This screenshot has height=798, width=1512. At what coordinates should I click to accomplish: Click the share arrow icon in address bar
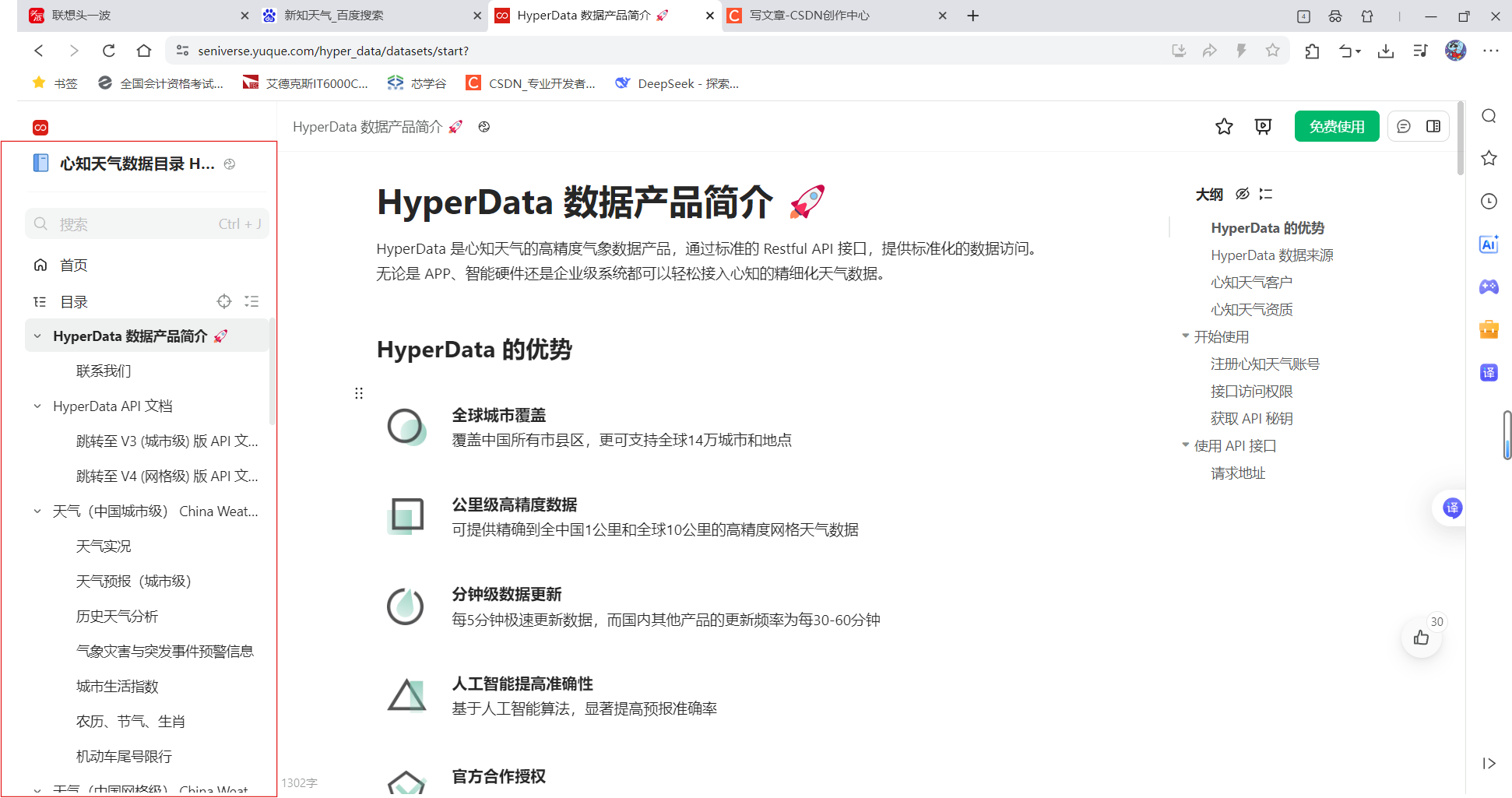pyautogui.click(x=1209, y=51)
